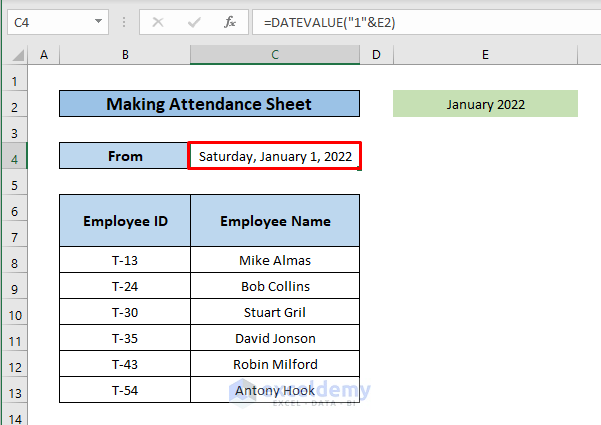Click the Enter checkmark icon in formula bar
This screenshot has width=601, height=425.
[x=194, y=21]
